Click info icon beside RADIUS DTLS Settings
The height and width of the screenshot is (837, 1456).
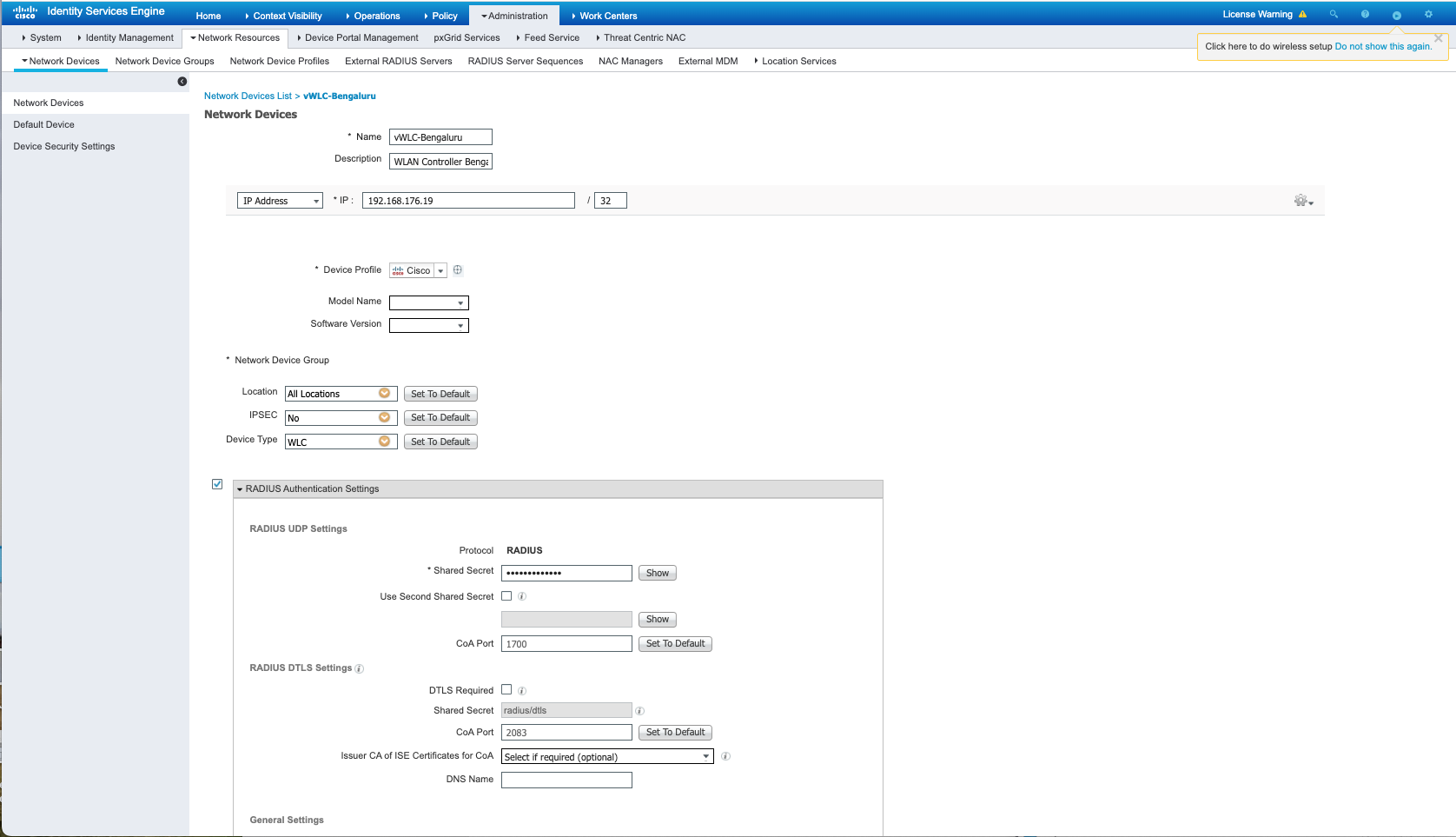(359, 668)
